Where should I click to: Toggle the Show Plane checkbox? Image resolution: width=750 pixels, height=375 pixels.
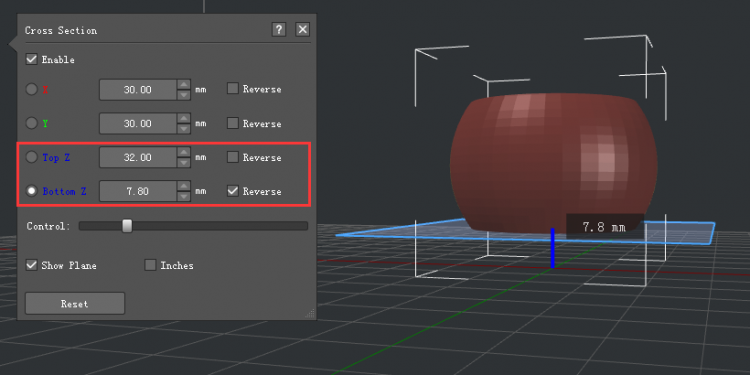click(x=32, y=265)
